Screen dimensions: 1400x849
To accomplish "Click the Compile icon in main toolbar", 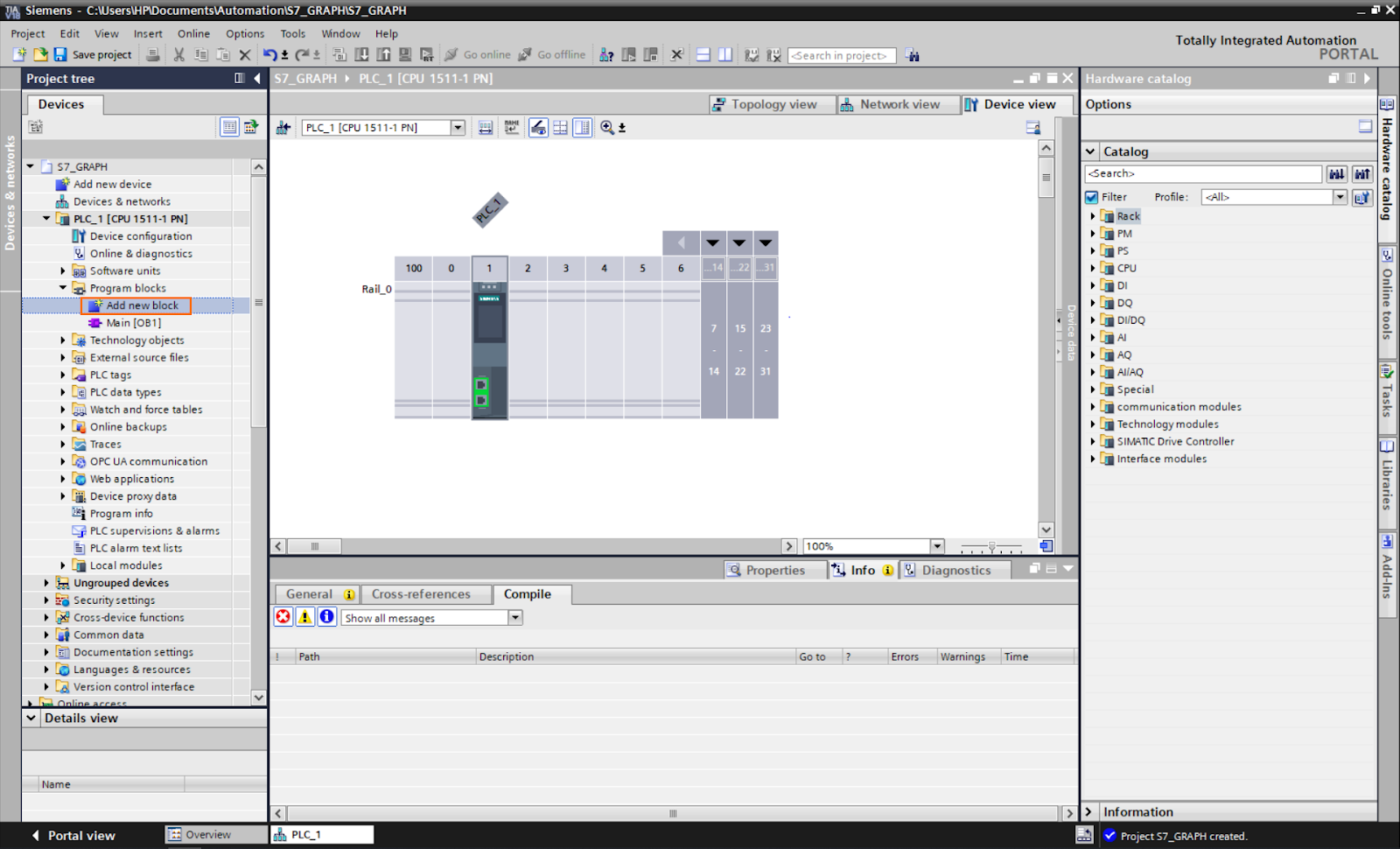I will (339, 54).
